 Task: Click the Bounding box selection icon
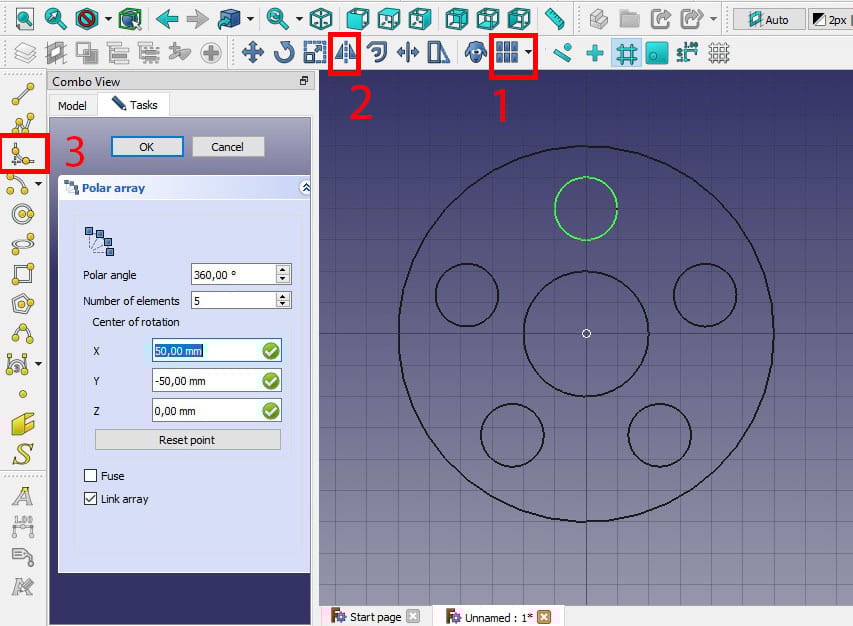tap(130, 19)
